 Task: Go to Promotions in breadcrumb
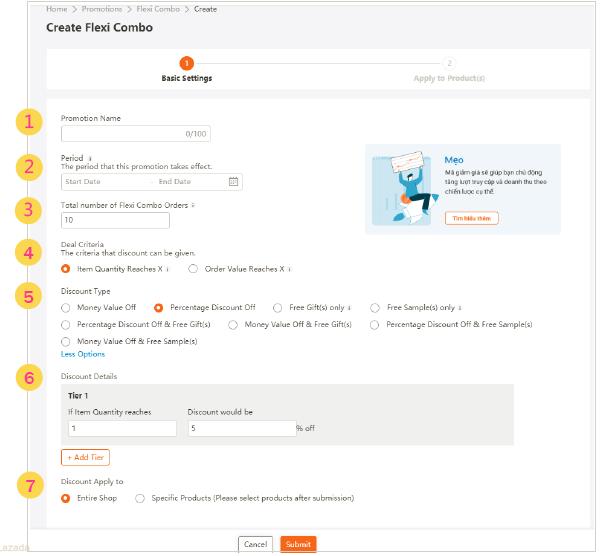point(104,9)
